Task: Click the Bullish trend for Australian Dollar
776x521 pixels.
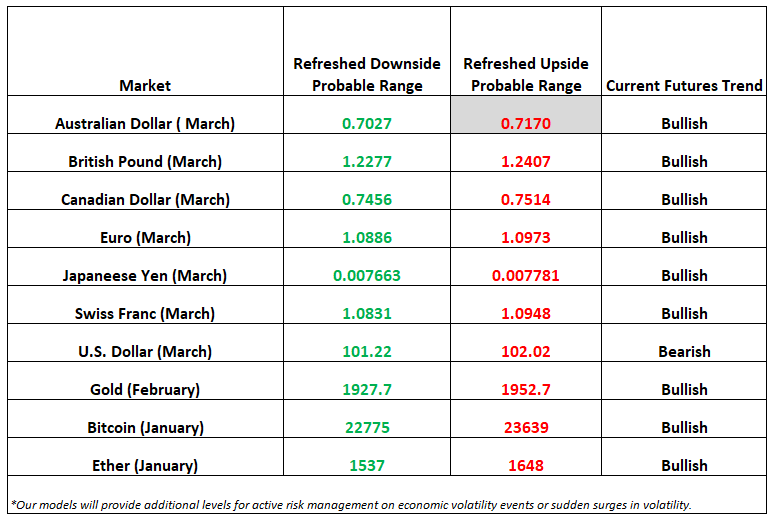Action: [684, 123]
